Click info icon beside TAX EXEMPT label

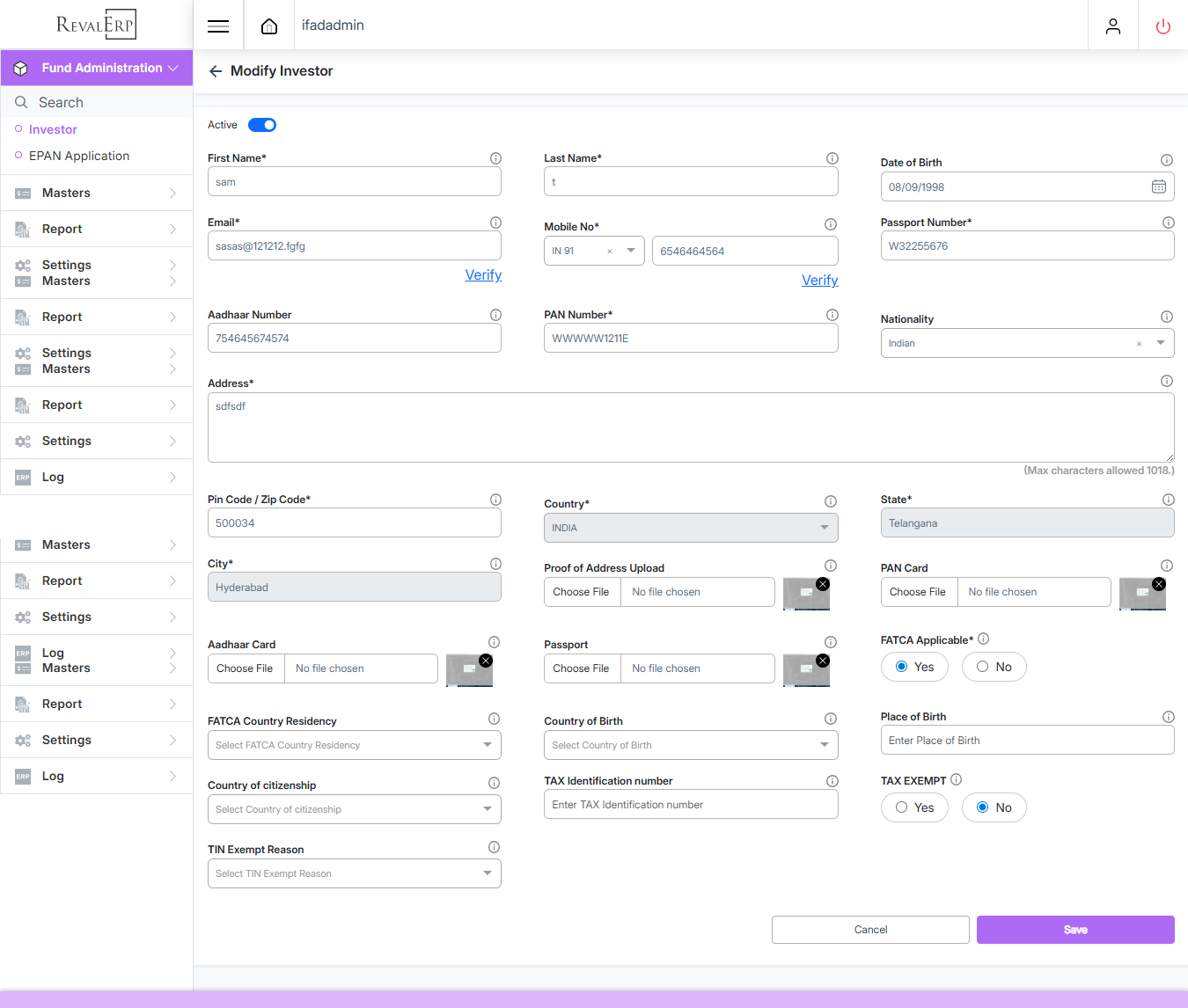tap(957, 779)
